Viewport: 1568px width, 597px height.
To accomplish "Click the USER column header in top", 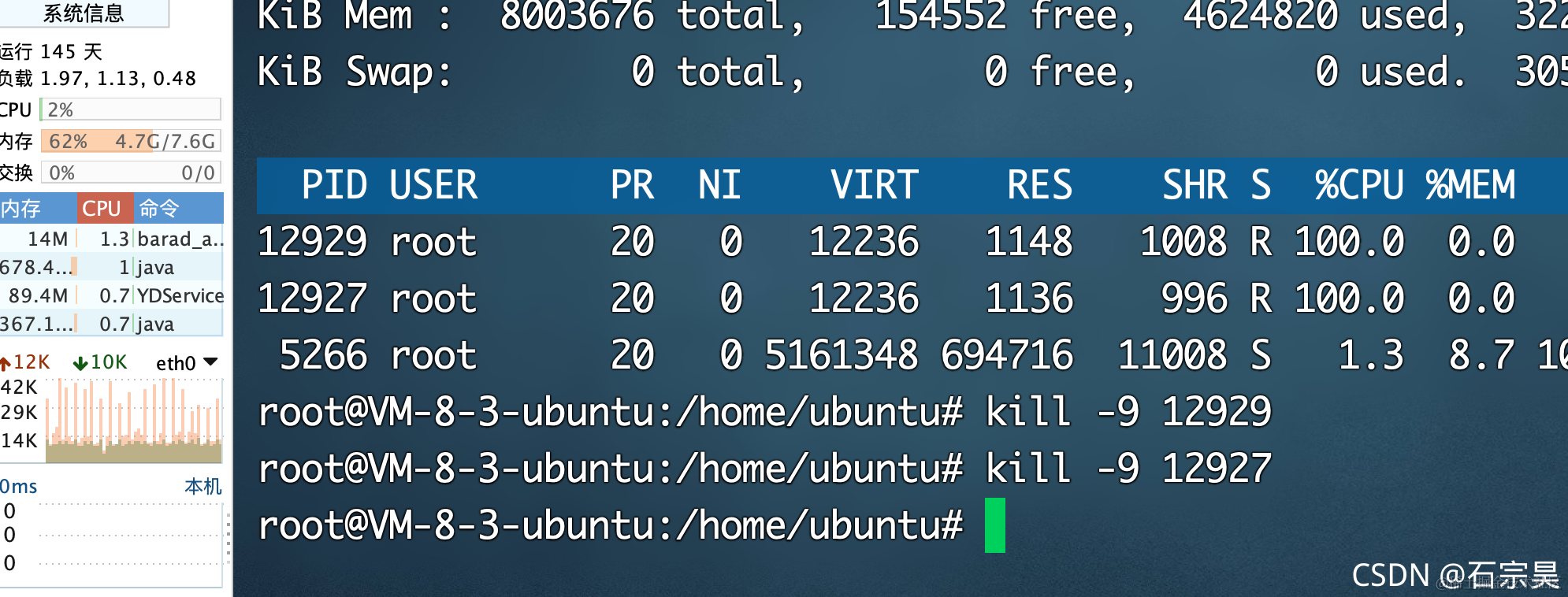I will pos(433,185).
